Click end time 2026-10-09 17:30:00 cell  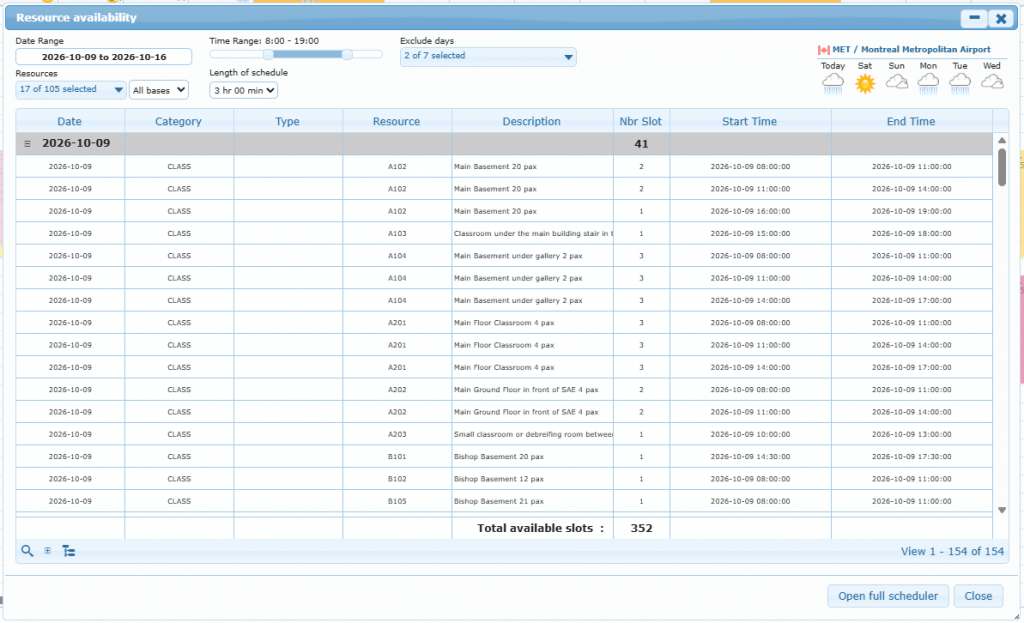(x=912, y=456)
